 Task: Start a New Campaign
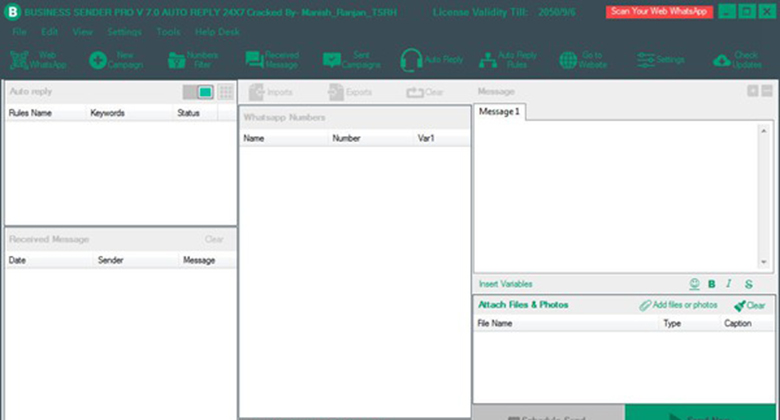tap(116, 60)
